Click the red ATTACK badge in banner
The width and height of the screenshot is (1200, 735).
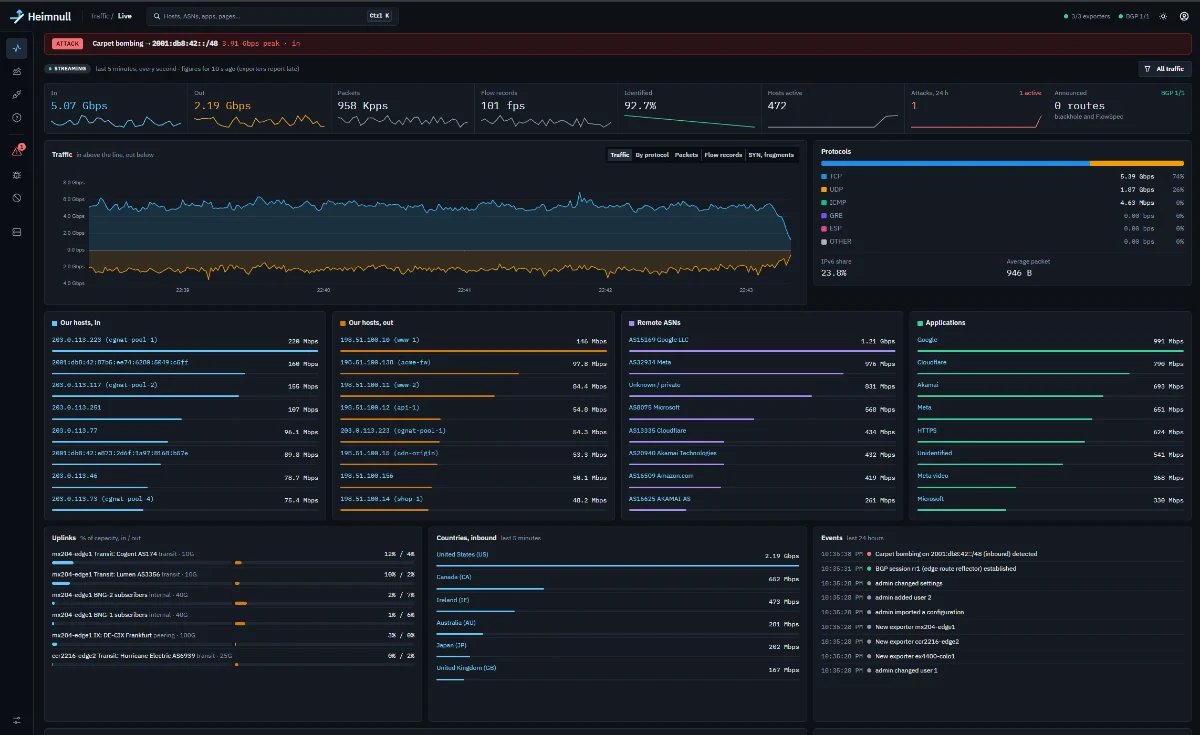coord(67,43)
